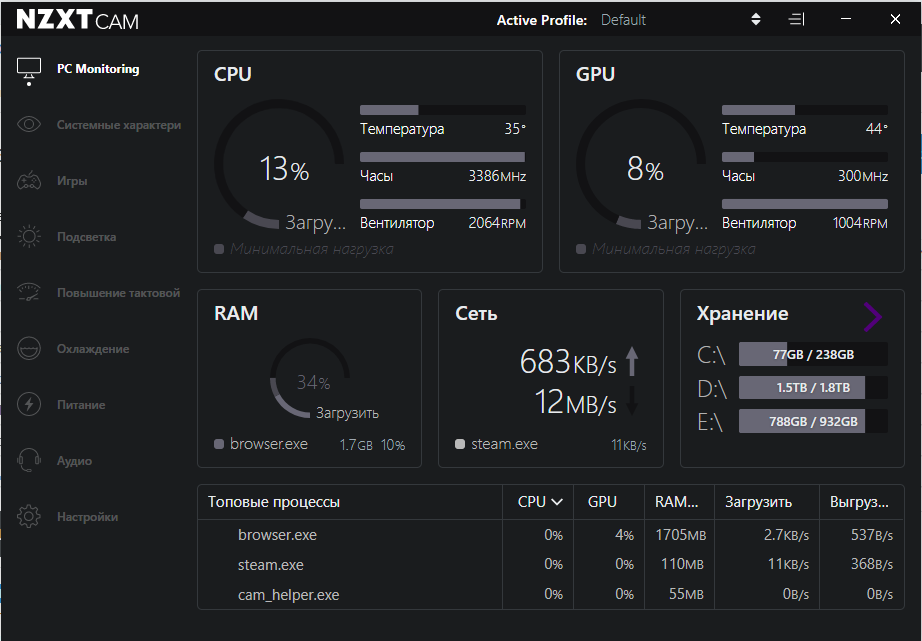Expand the Хранение storage panel arrow
This screenshot has width=922, height=641.
click(873, 317)
